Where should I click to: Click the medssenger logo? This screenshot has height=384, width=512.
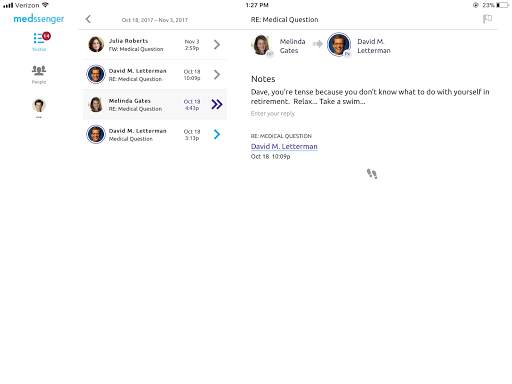[x=39, y=19]
